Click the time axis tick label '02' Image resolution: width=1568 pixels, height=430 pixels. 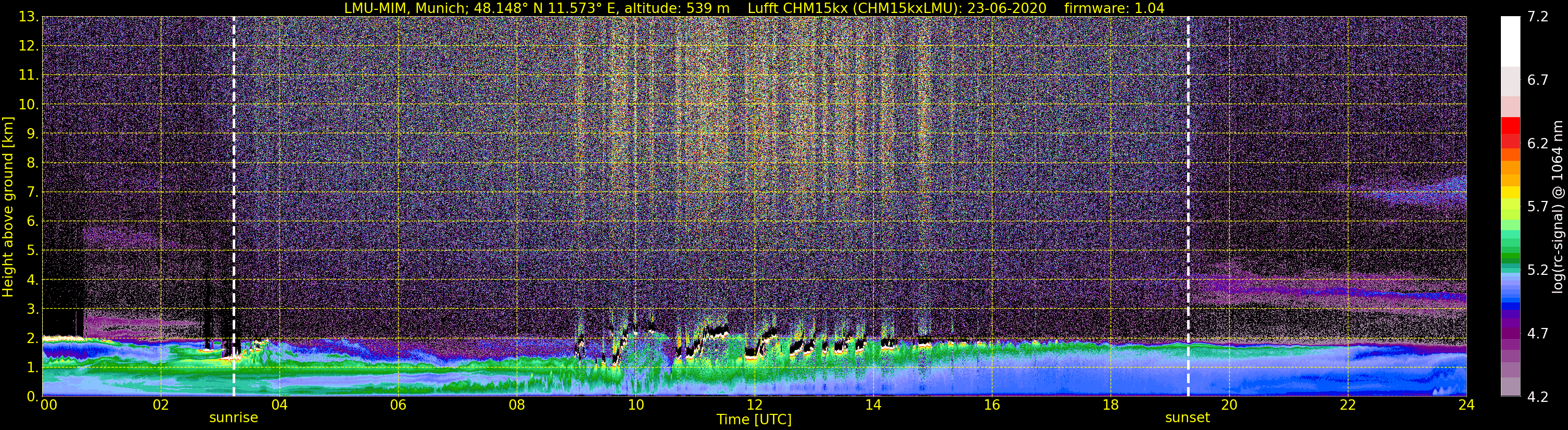click(x=160, y=405)
